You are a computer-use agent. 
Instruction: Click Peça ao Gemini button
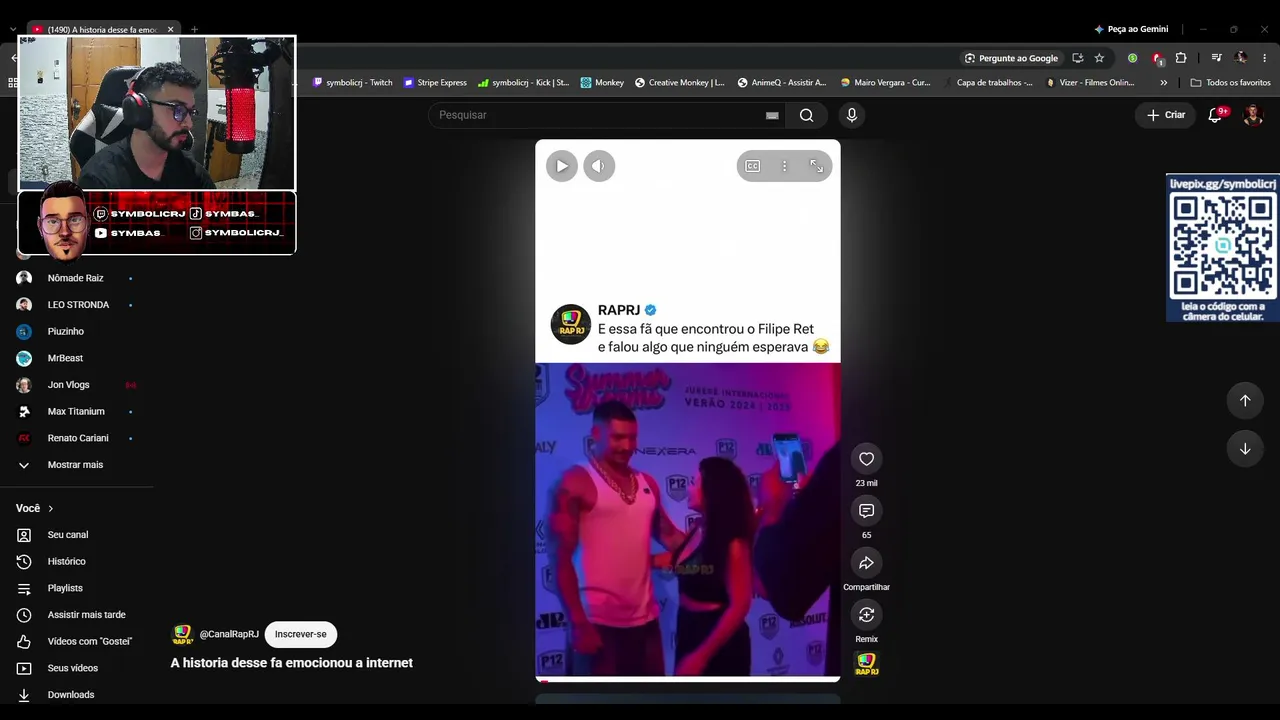coord(1131,30)
